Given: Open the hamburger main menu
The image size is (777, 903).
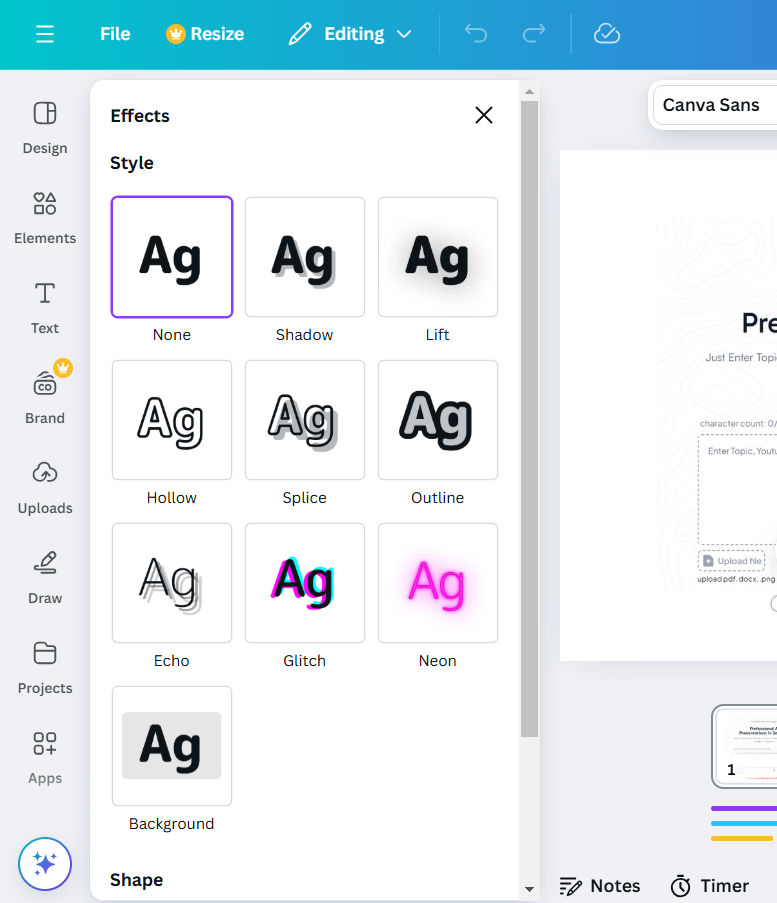Looking at the screenshot, I should 45,34.
